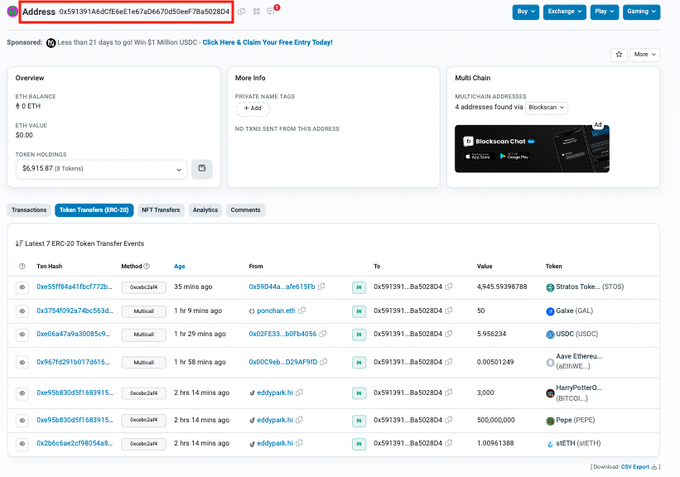
Task: Open the ponchan.eth sender link
Action: (276, 310)
